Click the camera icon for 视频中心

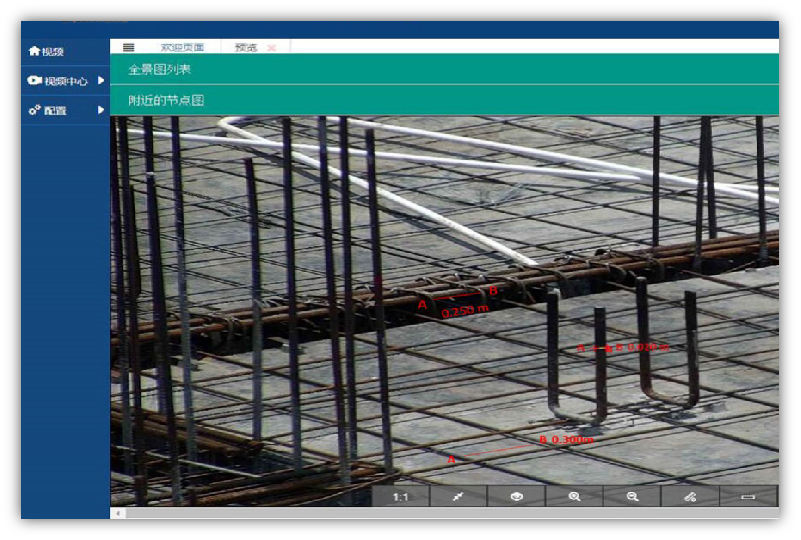[x=34, y=80]
